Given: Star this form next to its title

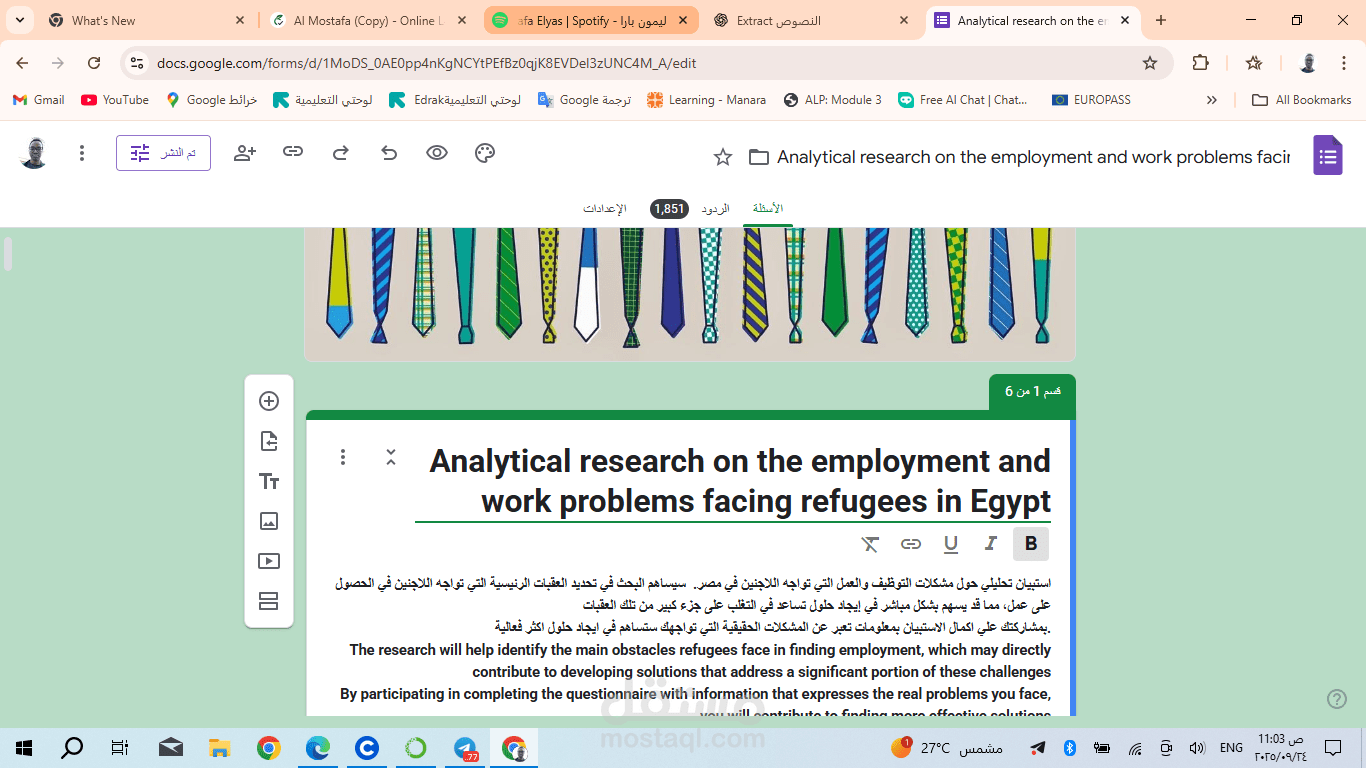Looking at the screenshot, I should tap(723, 157).
